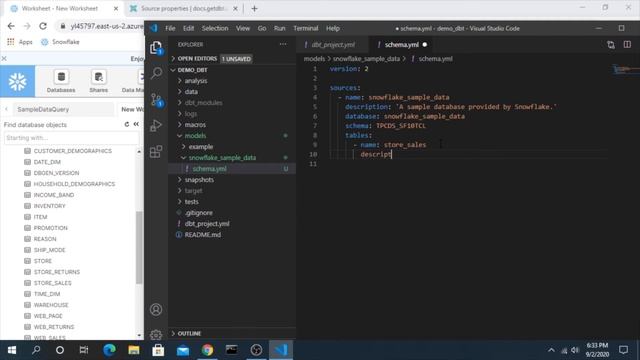Image resolution: width=640 pixels, height=360 pixels.
Task: Open Explorer's more actions ellipsis
Action: pos(283,44)
